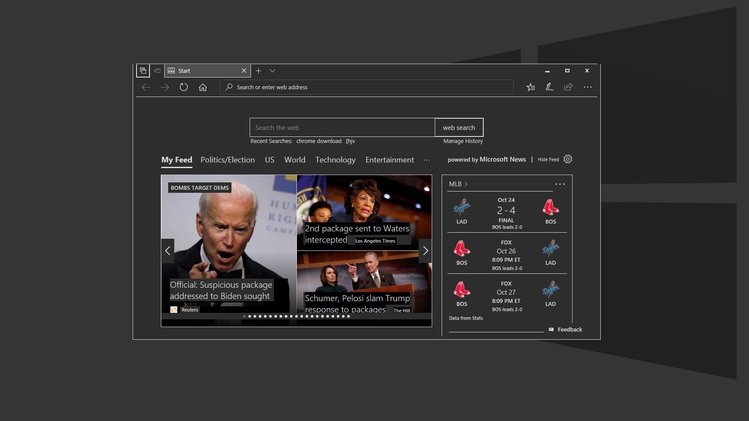
Task: Go back with the back arrow
Action: click(146, 87)
